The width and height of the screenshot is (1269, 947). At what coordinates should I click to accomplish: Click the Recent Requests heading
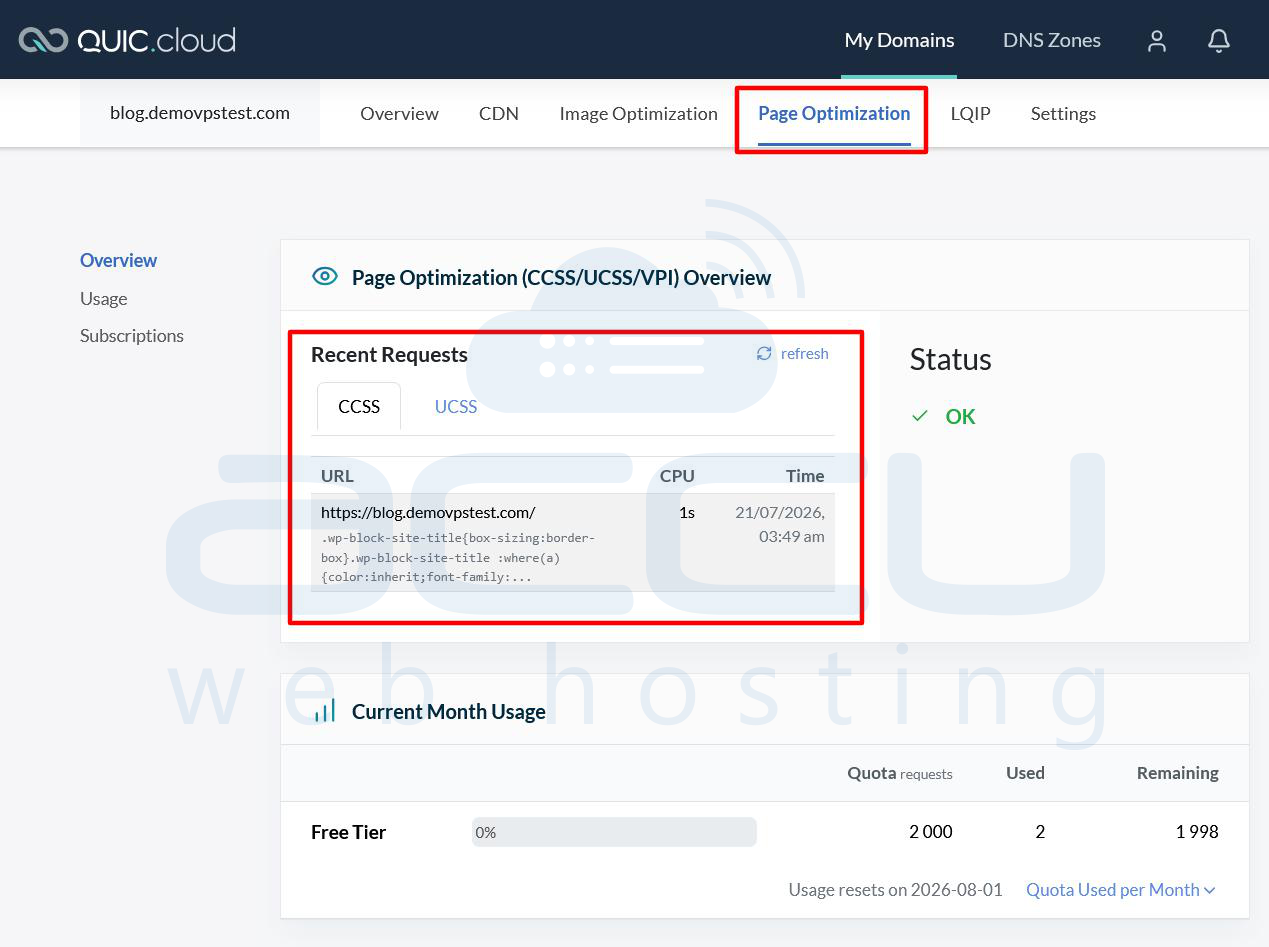click(389, 354)
